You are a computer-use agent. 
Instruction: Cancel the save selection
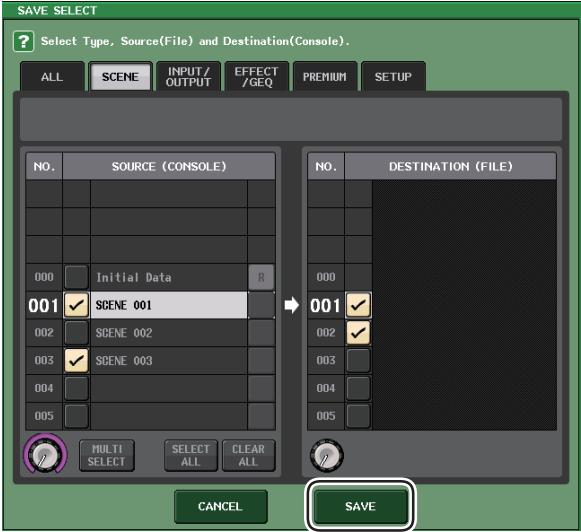tap(220, 506)
